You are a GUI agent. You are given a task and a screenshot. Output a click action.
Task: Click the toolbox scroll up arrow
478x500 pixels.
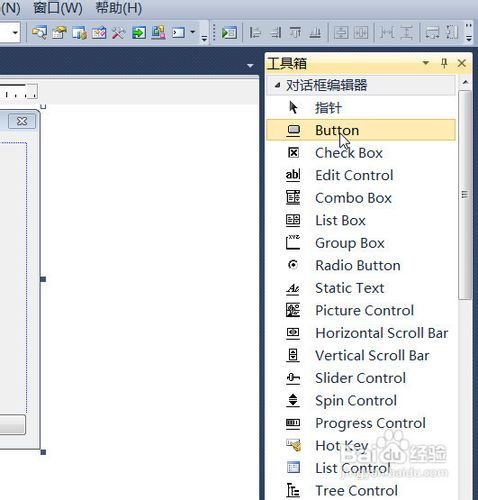click(x=465, y=82)
